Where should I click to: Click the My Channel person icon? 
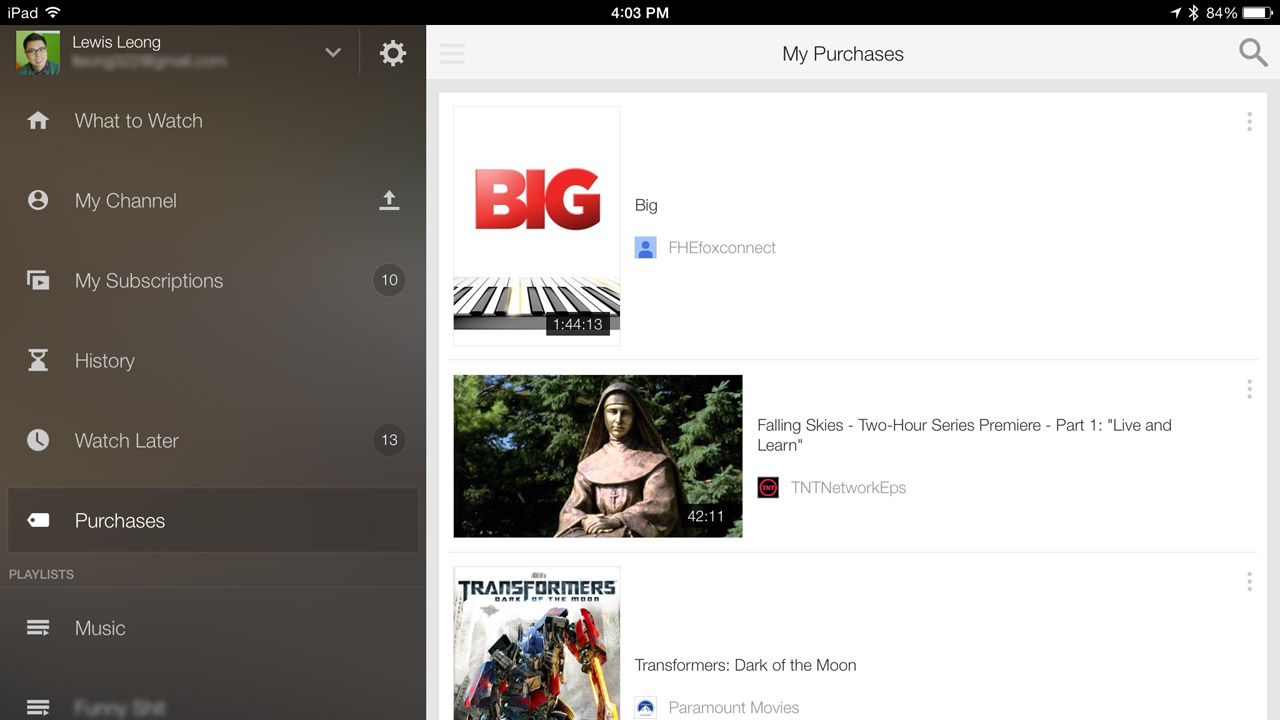38,201
